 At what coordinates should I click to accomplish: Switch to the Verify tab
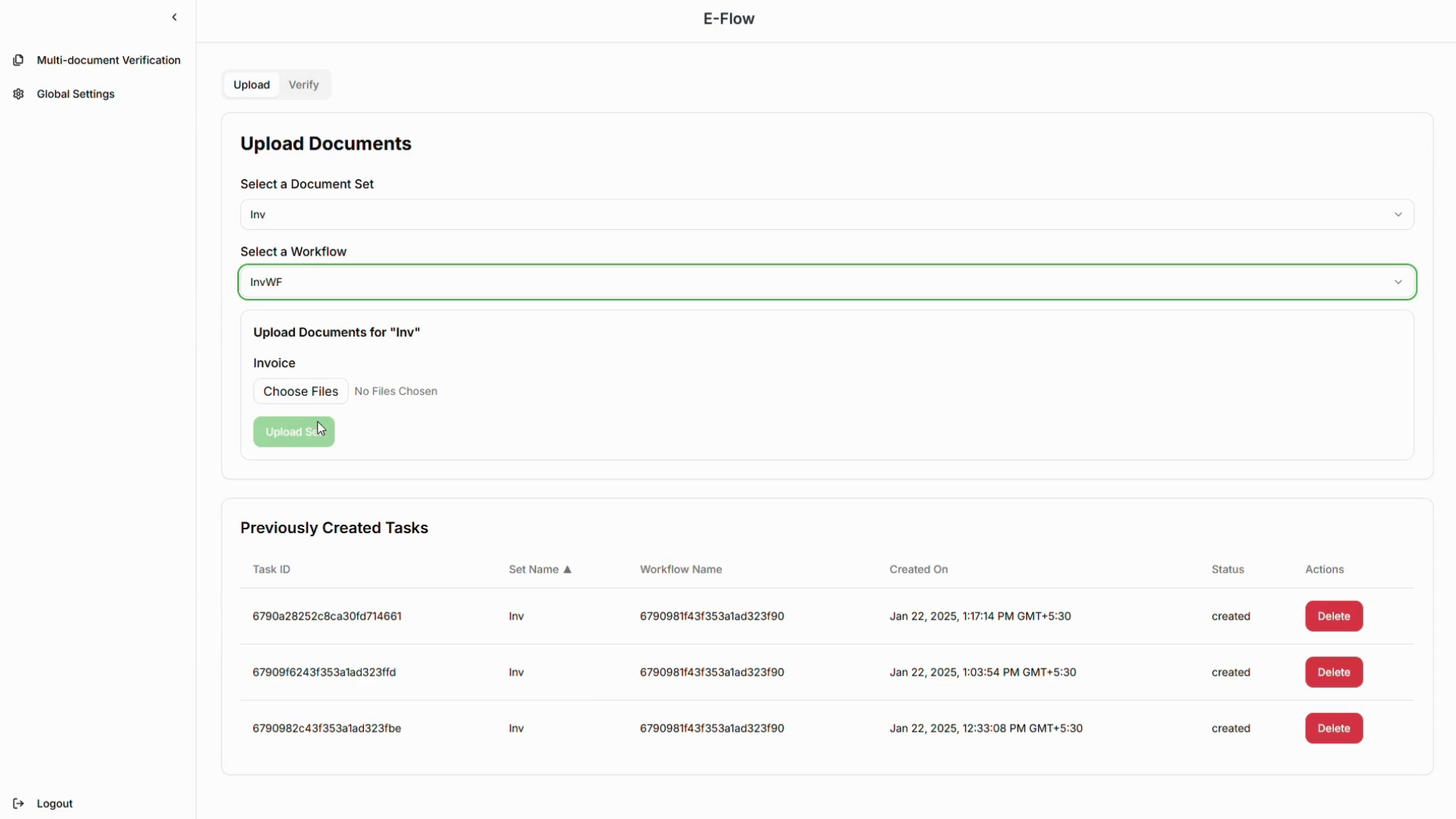coord(303,85)
